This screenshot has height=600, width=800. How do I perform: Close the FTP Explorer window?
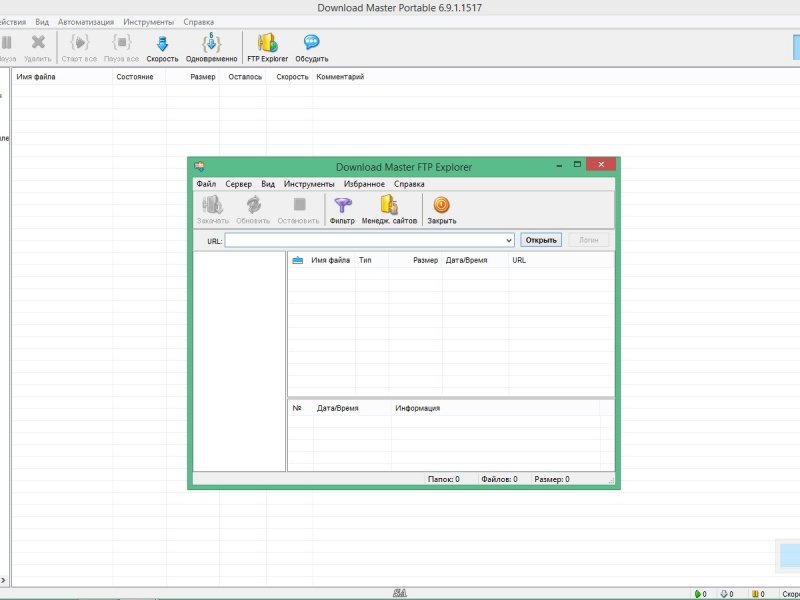click(x=601, y=164)
